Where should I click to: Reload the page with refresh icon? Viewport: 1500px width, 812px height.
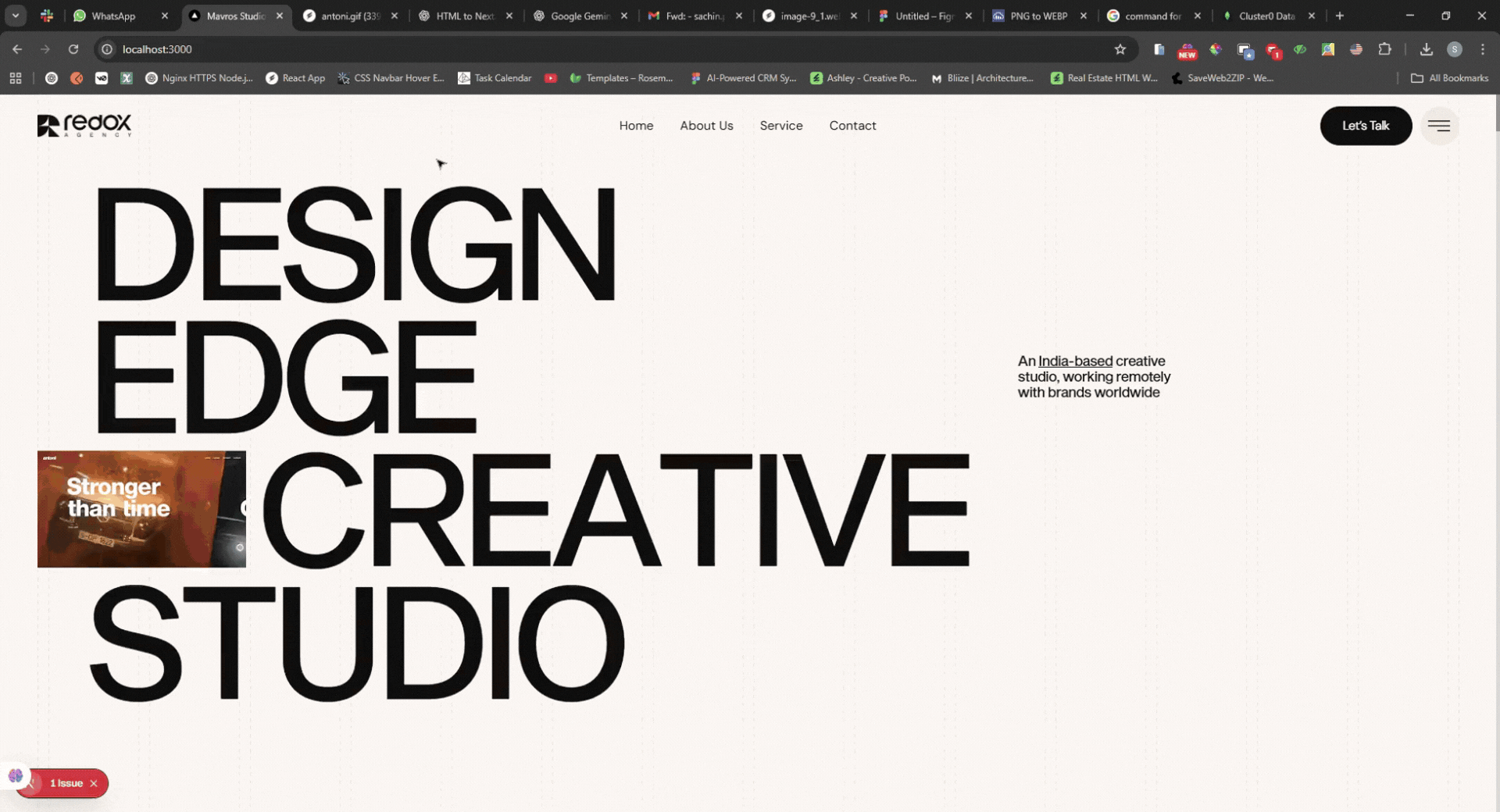(73, 49)
